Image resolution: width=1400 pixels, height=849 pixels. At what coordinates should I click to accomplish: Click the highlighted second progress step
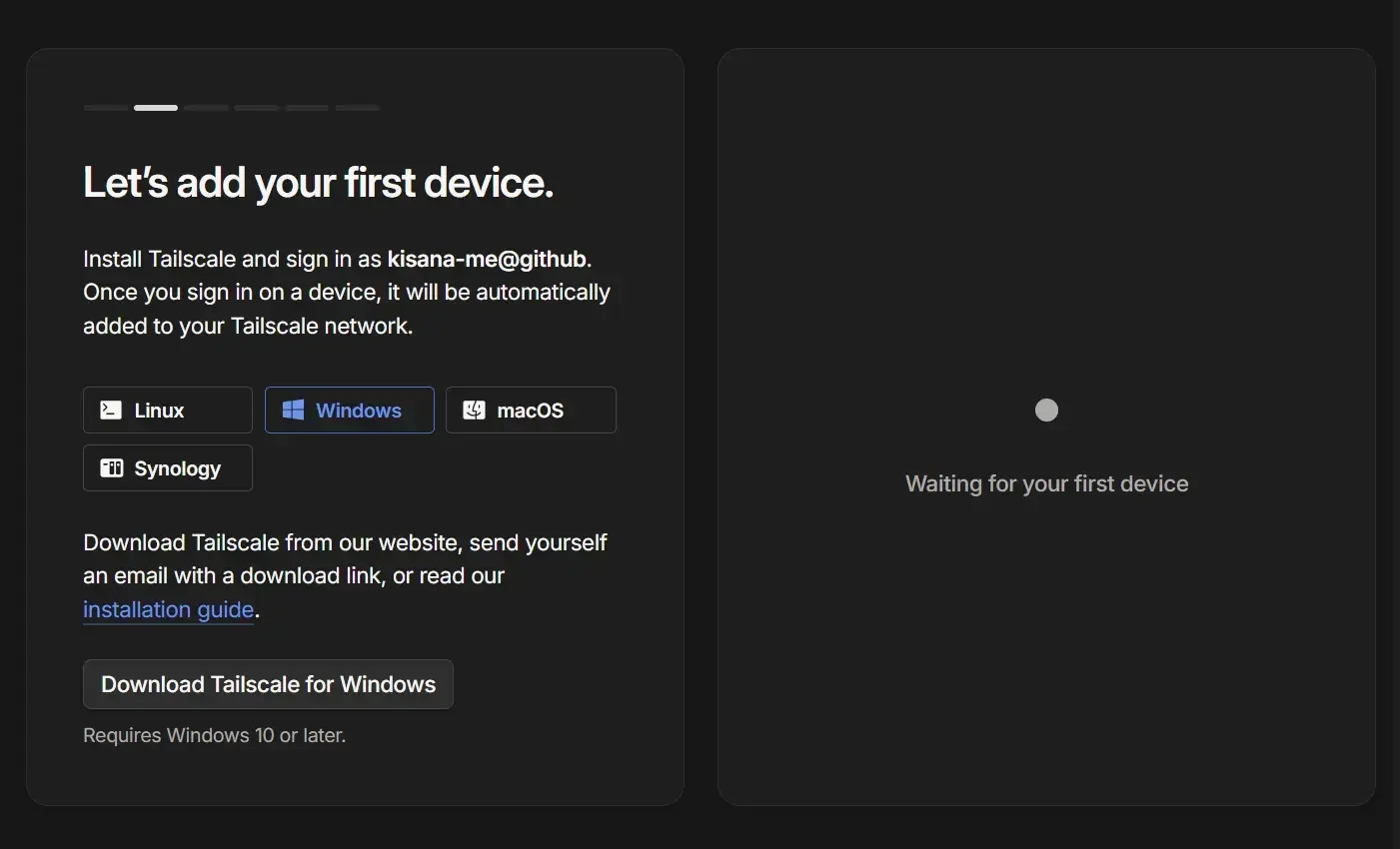tap(156, 108)
